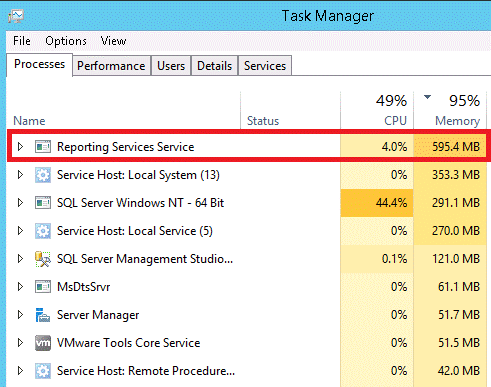The width and height of the screenshot is (491, 387).
Task: Click the SQL Server Windows NT process icon
Action: point(43,203)
